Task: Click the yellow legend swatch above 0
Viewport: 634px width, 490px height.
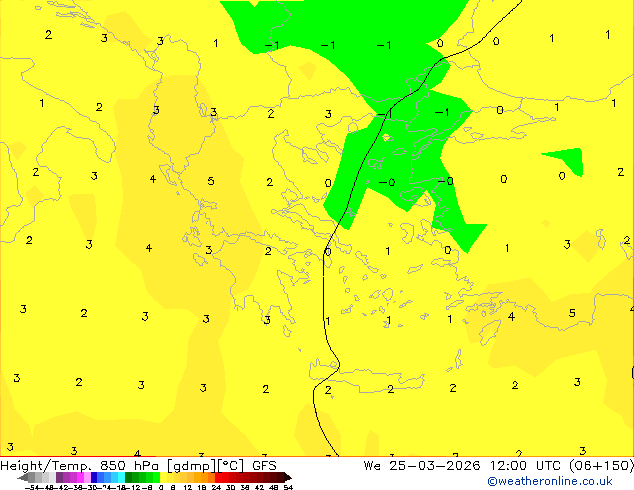Action: click(163, 477)
